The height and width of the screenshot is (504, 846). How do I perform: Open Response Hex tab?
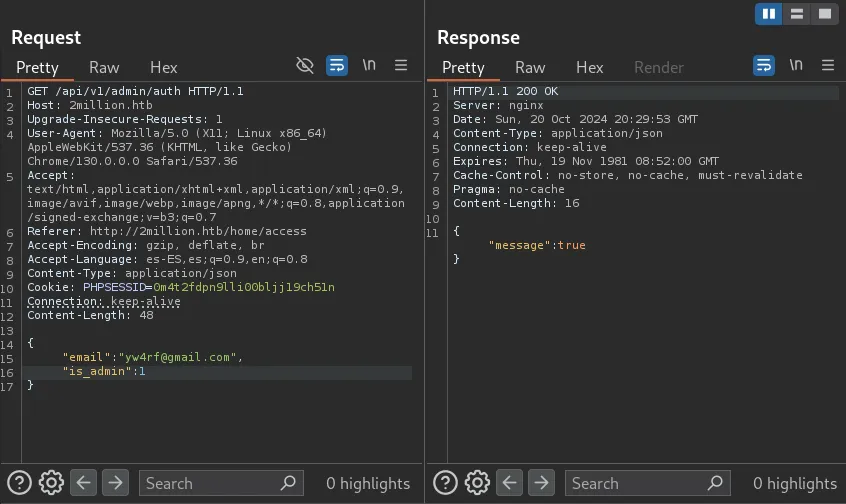(x=589, y=68)
